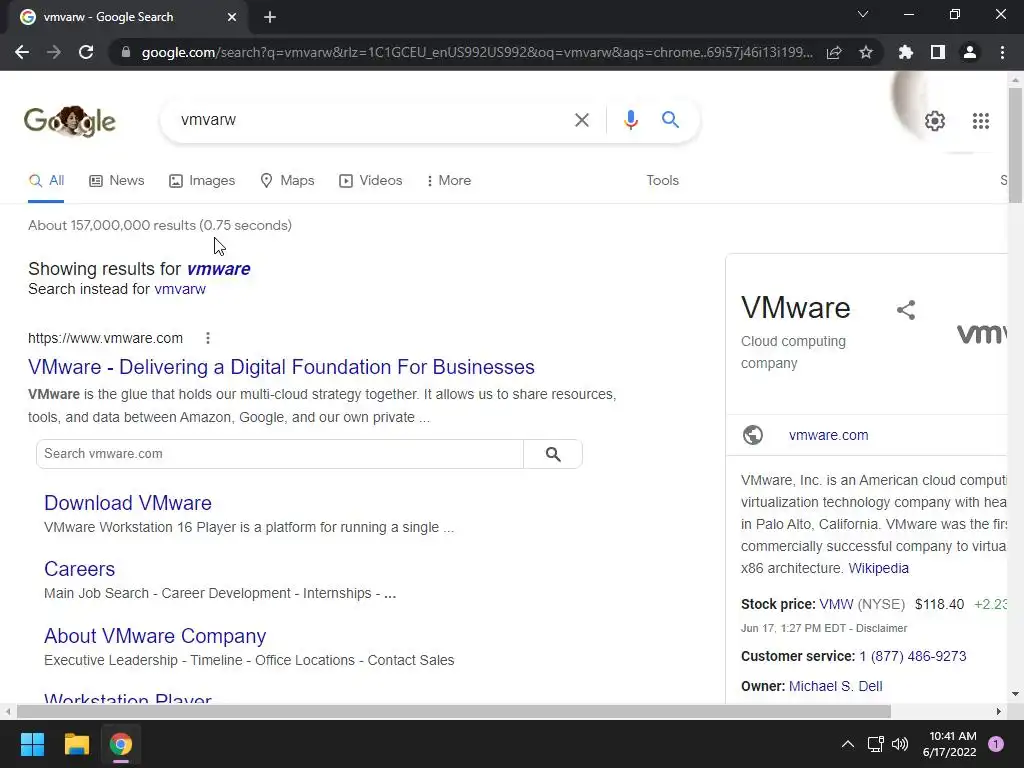Screen dimensions: 1024x768
Task: Open the Wikipedia source link
Action: pos(878,568)
